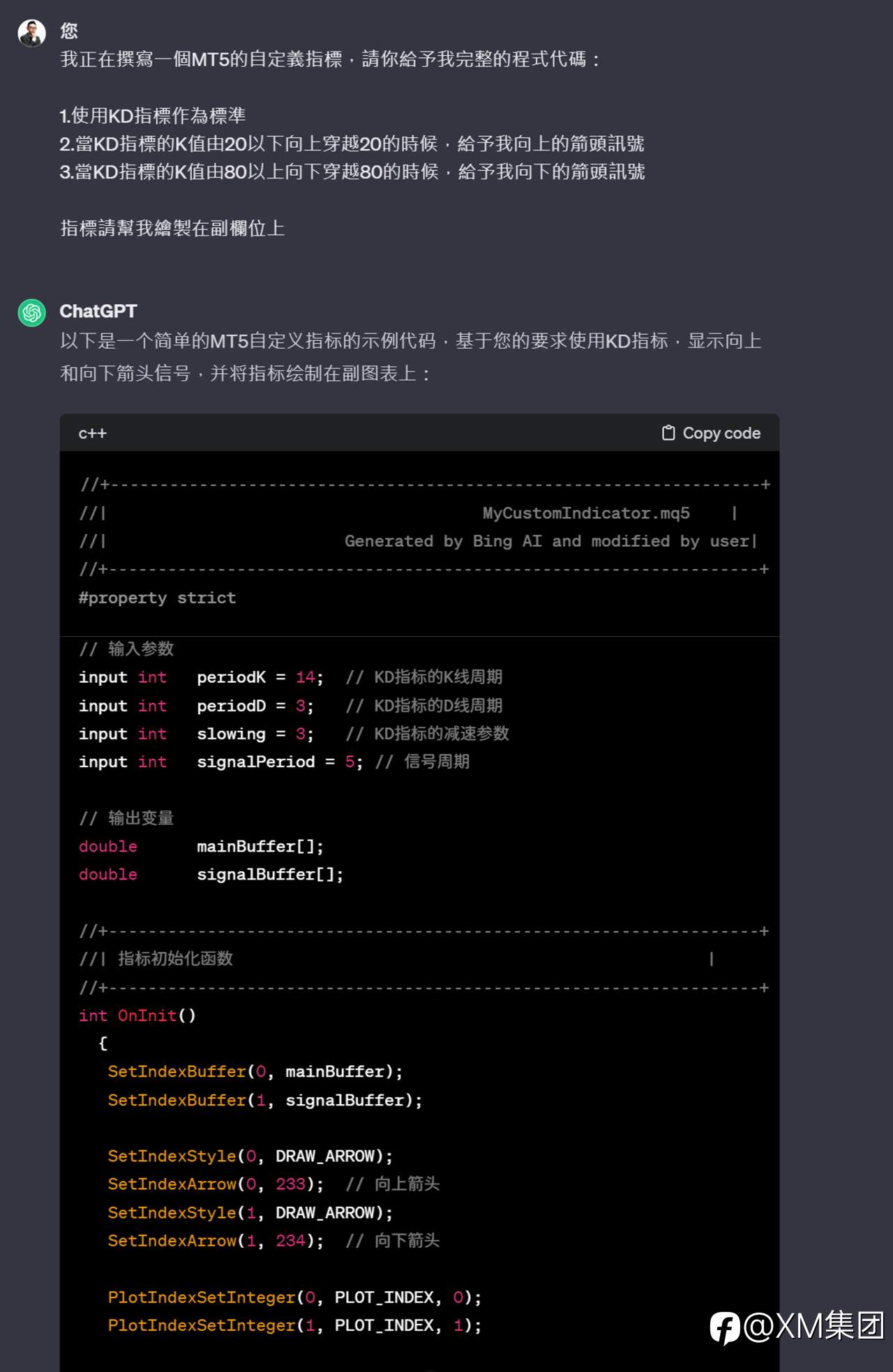The image size is (893, 1372).
Task: Click the "slowing = 3" code line
Action: point(294,734)
